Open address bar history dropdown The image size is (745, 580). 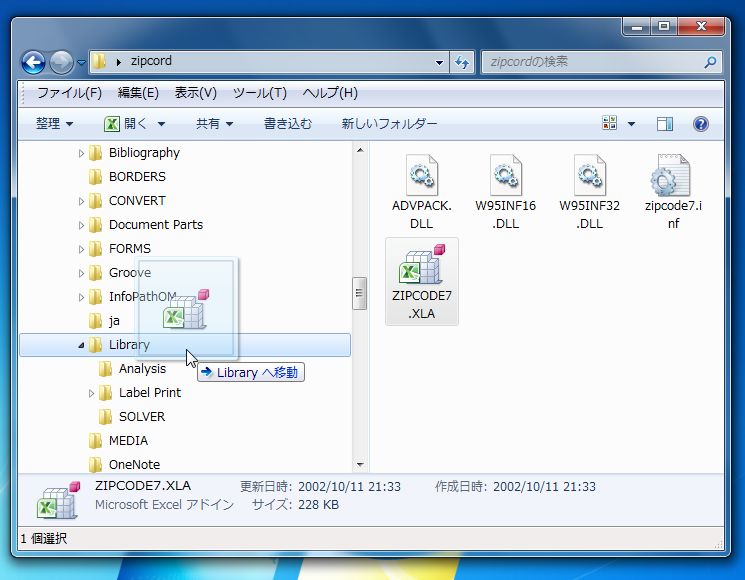click(439, 62)
